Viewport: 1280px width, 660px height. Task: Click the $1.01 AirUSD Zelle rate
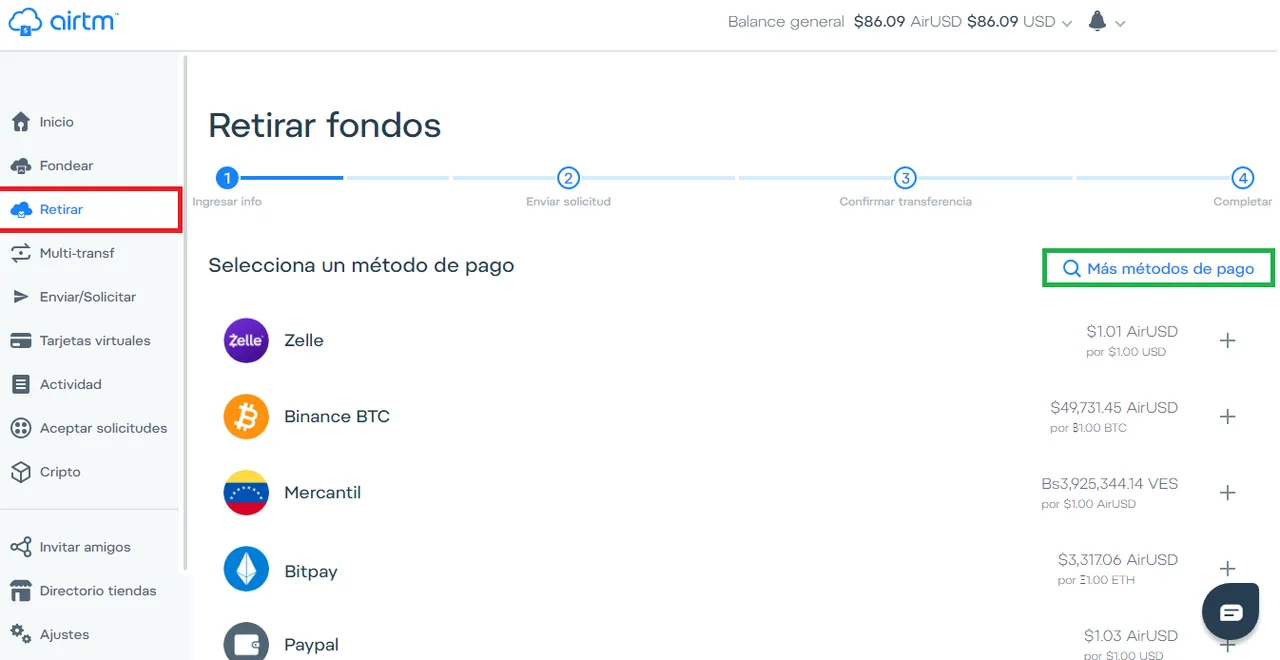tap(1132, 331)
